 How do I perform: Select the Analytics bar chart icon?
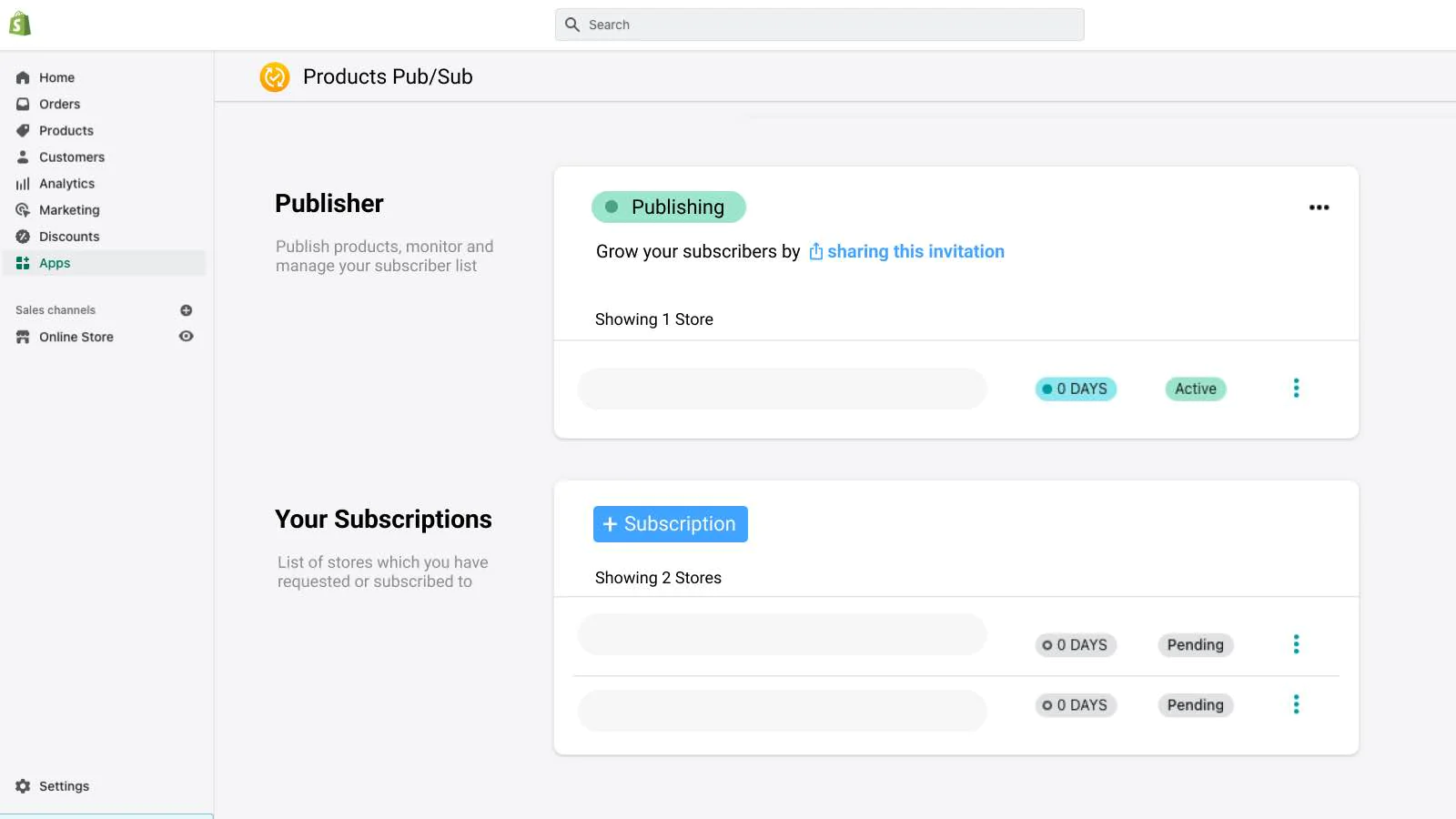[x=23, y=184]
